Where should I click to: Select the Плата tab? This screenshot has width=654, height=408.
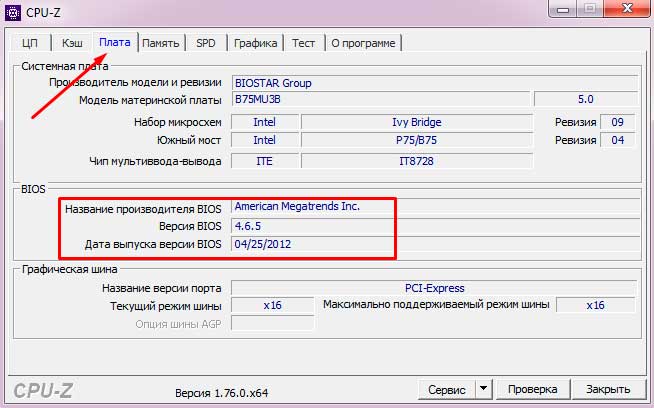[115, 43]
